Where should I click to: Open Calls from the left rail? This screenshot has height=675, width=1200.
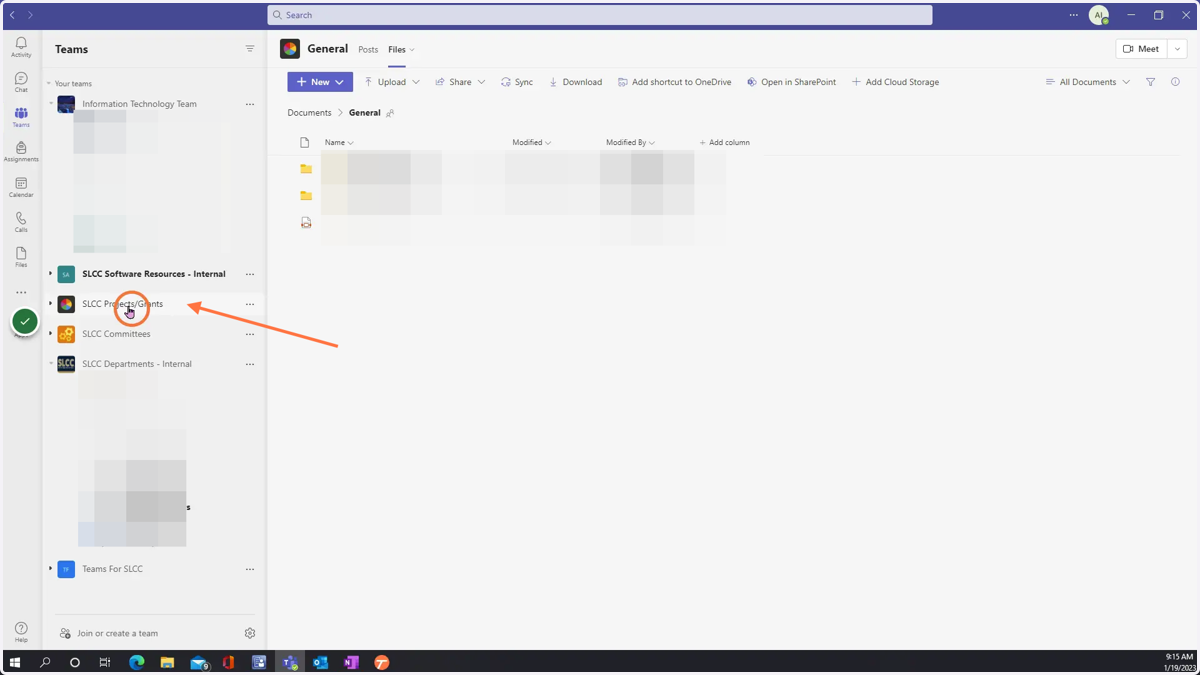tap(21, 222)
